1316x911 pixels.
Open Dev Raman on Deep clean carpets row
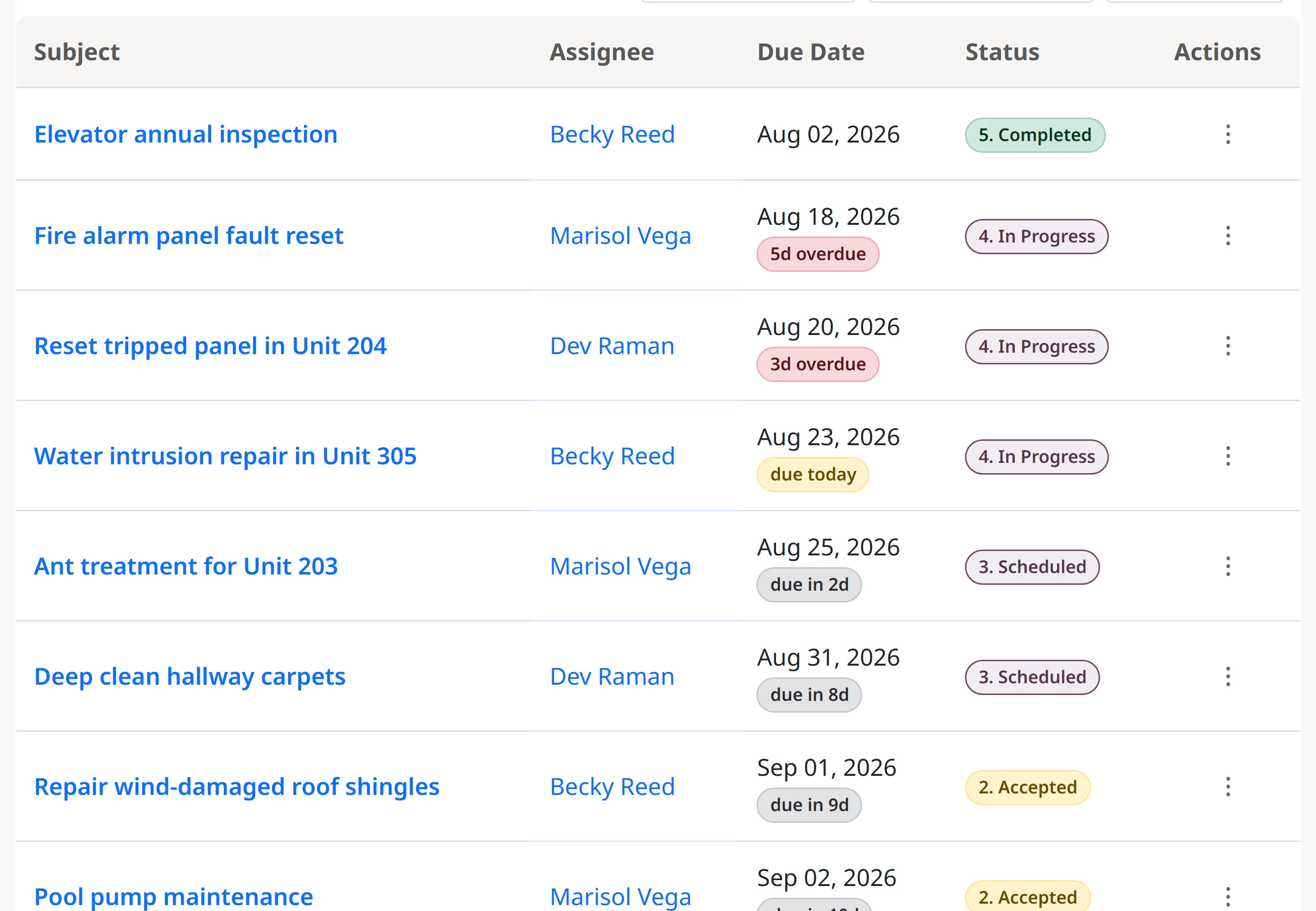pos(612,676)
